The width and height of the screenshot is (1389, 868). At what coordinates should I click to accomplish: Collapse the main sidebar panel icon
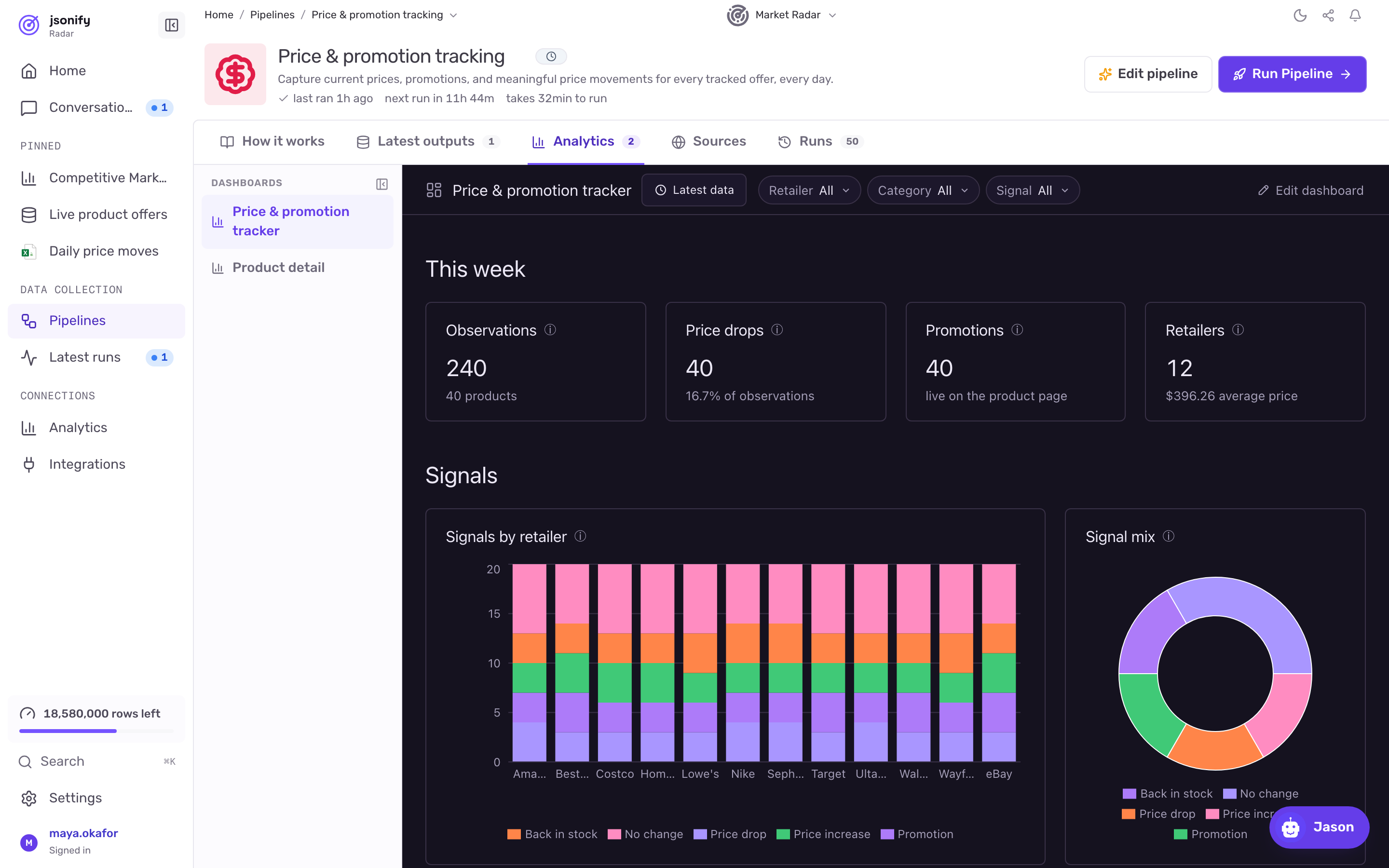coord(171,25)
